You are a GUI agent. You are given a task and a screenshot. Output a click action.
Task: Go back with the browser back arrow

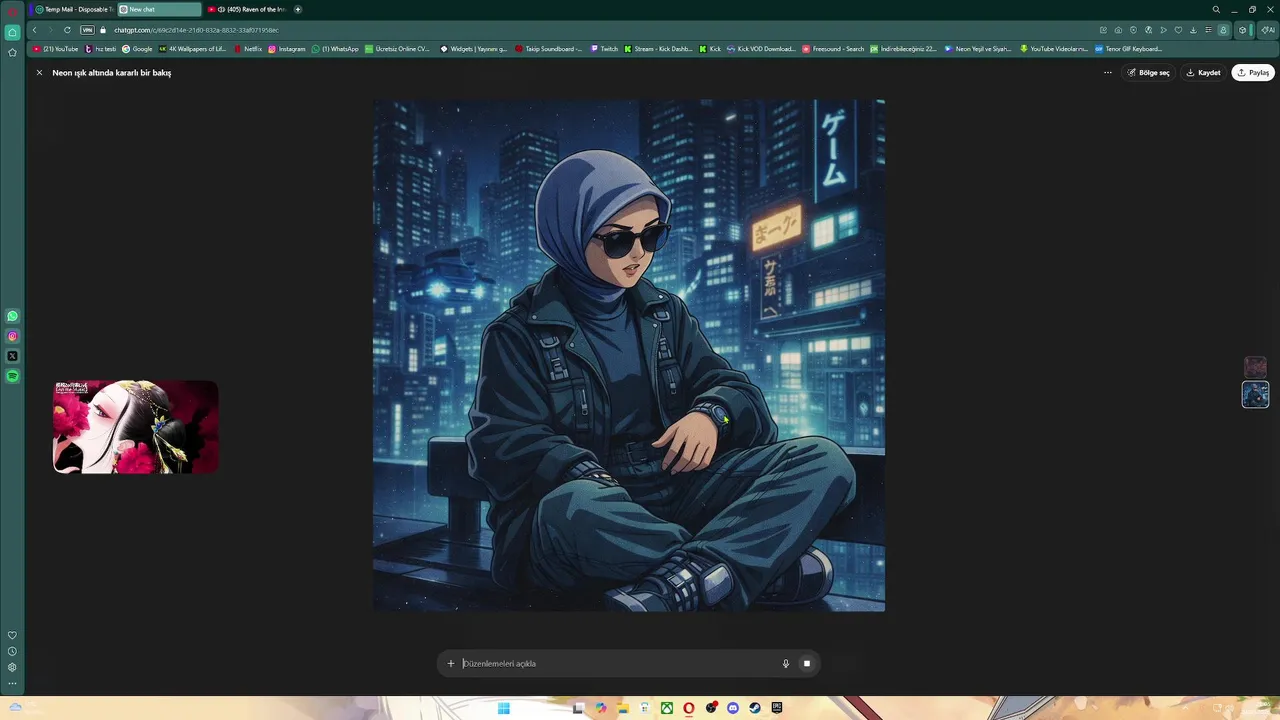coord(34,30)
